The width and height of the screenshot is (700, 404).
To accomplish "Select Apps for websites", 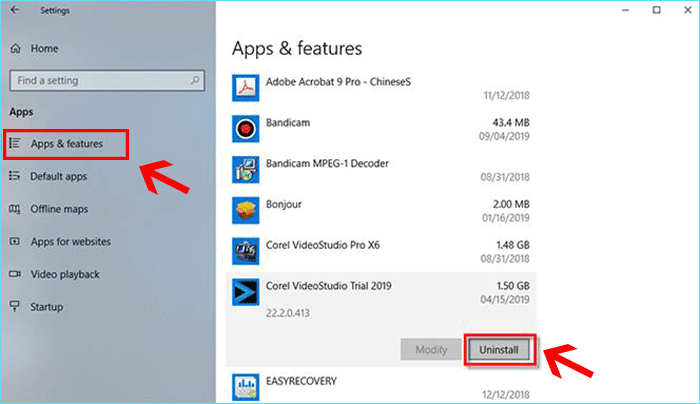I will 71,242.
